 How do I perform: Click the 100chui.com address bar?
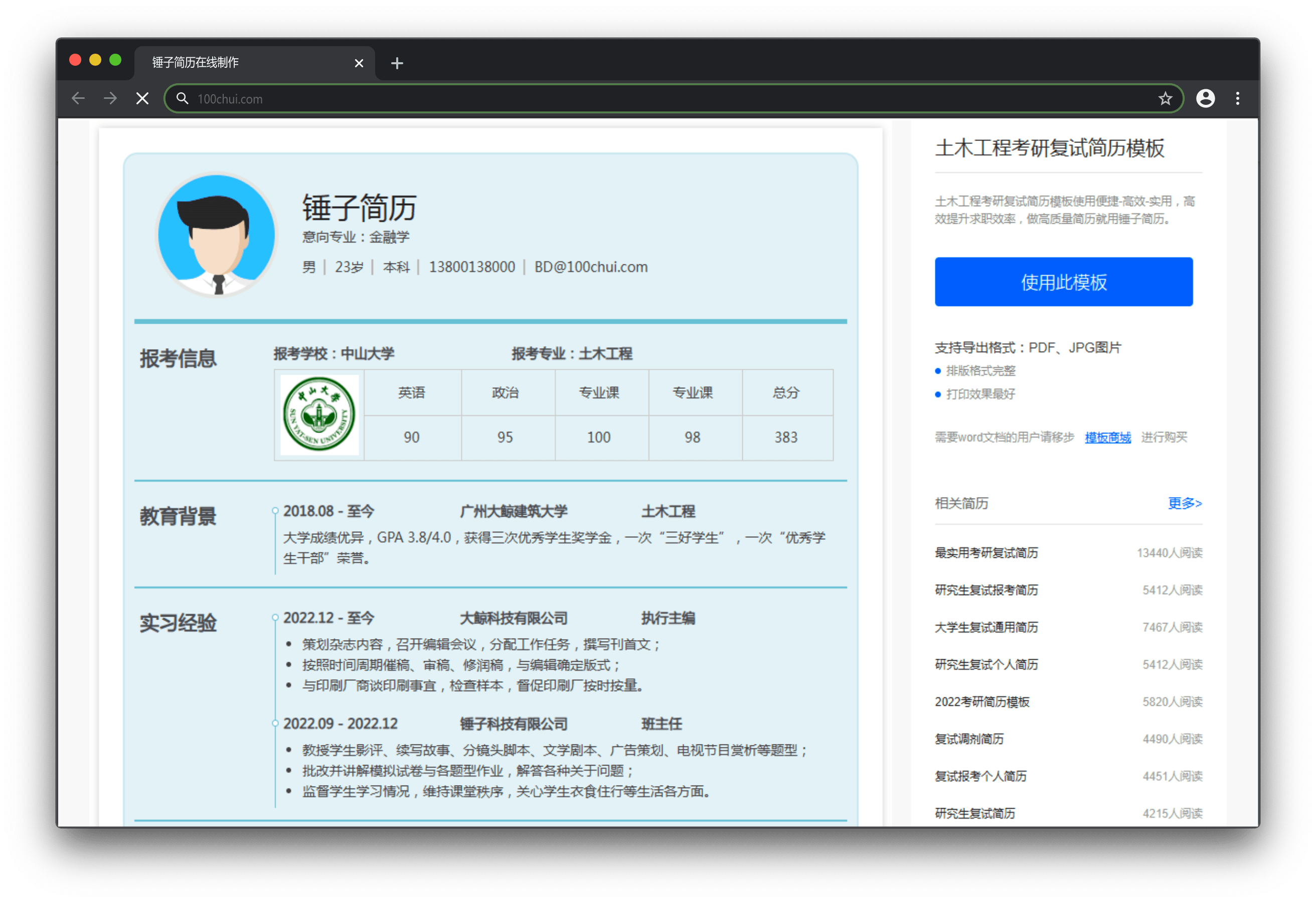[674, 99]
